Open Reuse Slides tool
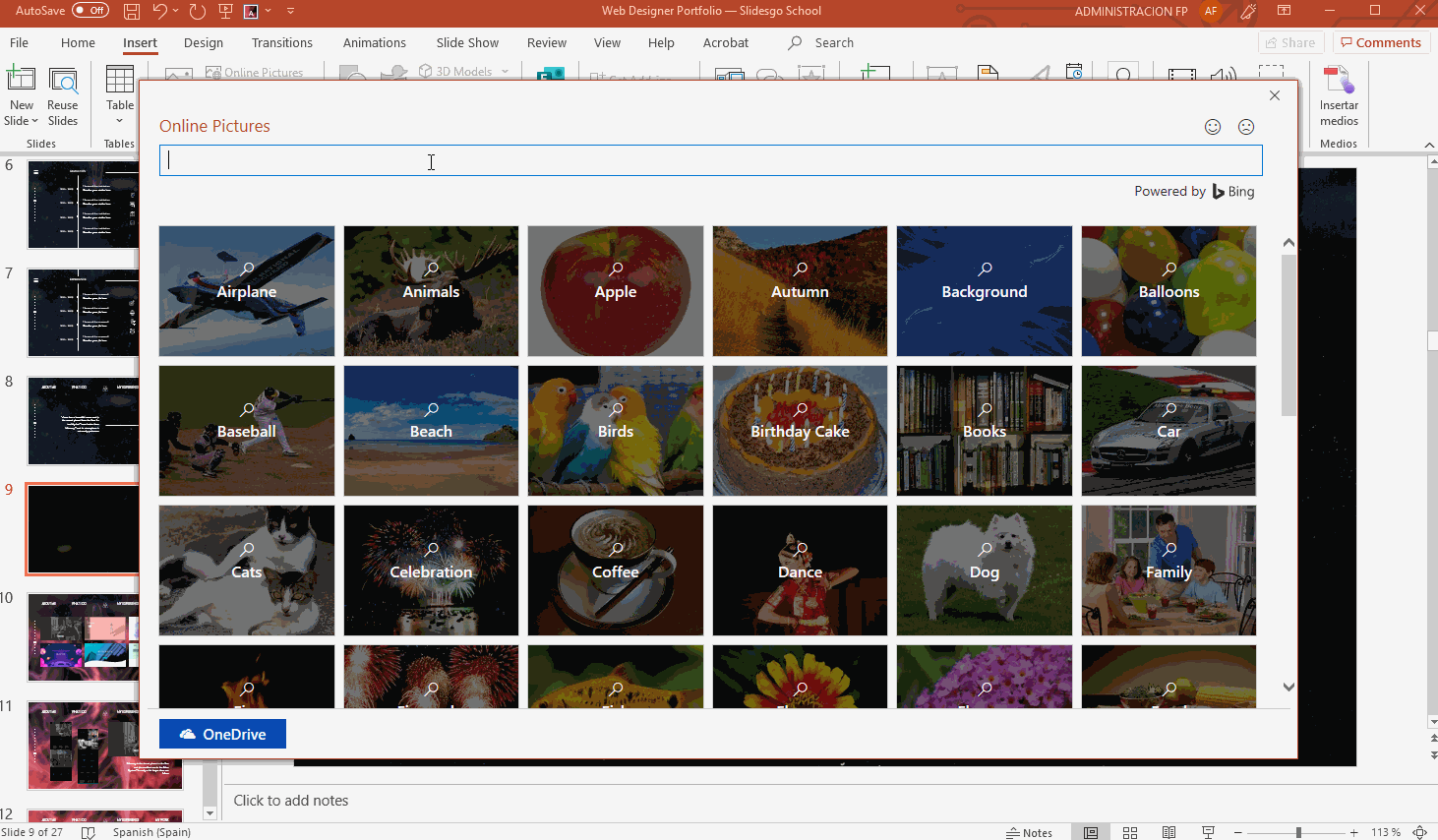This screenshot has width=1438, height=840. point(63,98)
